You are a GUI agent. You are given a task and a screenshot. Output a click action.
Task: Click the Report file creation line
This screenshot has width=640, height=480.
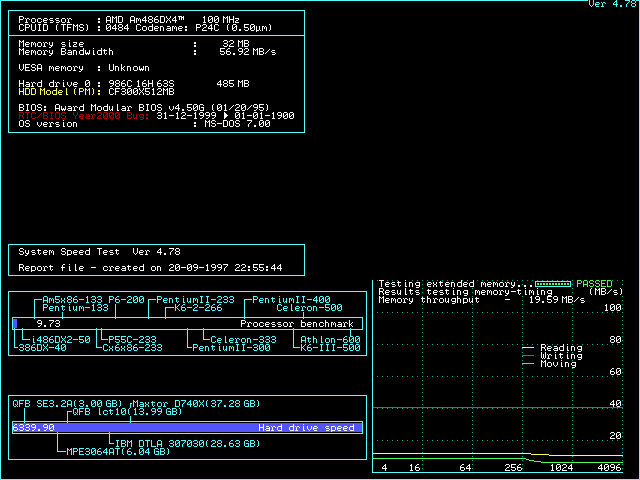[x=150, y=267]
